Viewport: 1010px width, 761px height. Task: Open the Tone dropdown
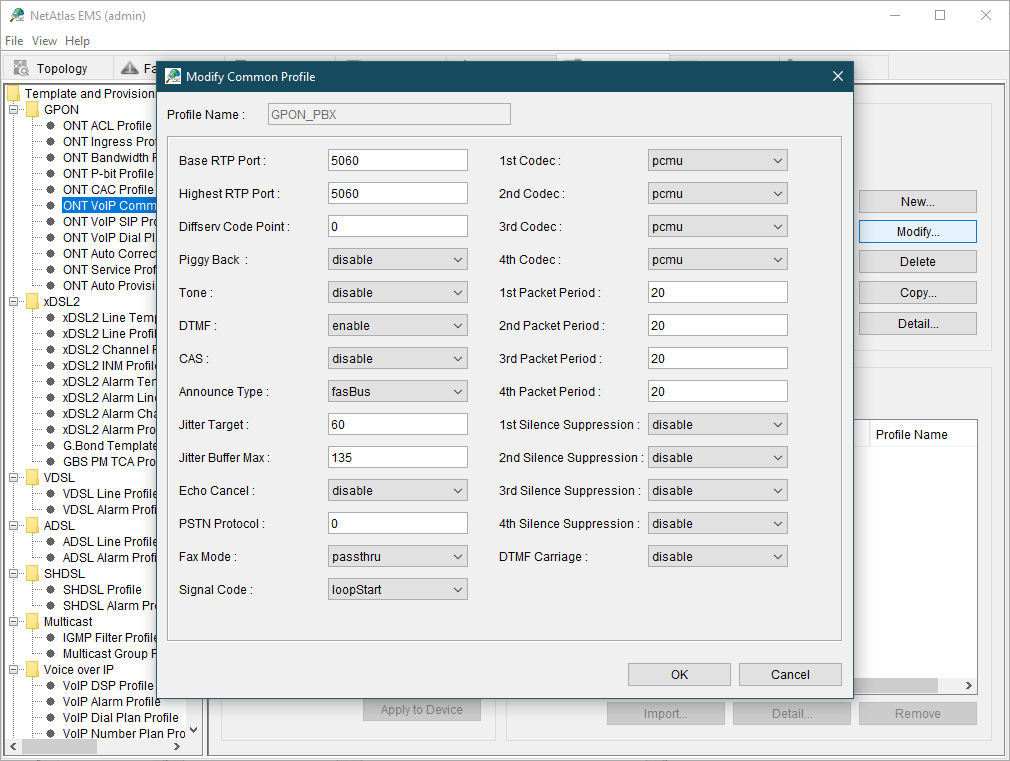click(x=397, y=293)
